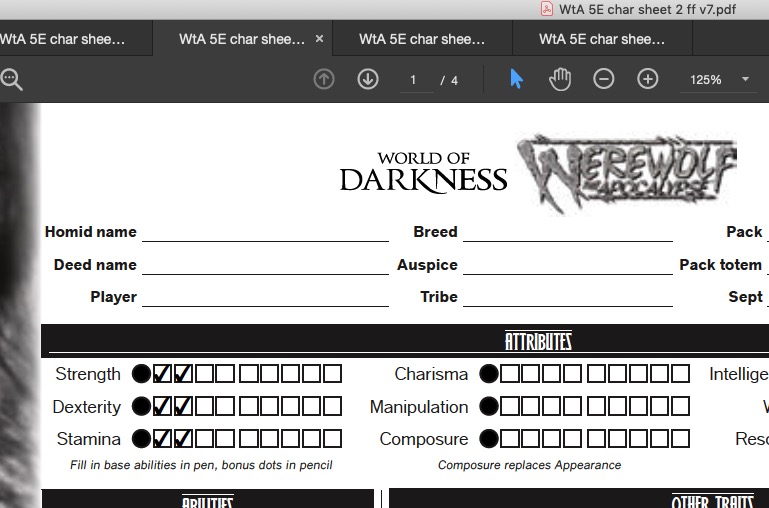Screen dimensions: 769x508
Task: Check the first Manipulation checkbox
Action: coord(510,406)
